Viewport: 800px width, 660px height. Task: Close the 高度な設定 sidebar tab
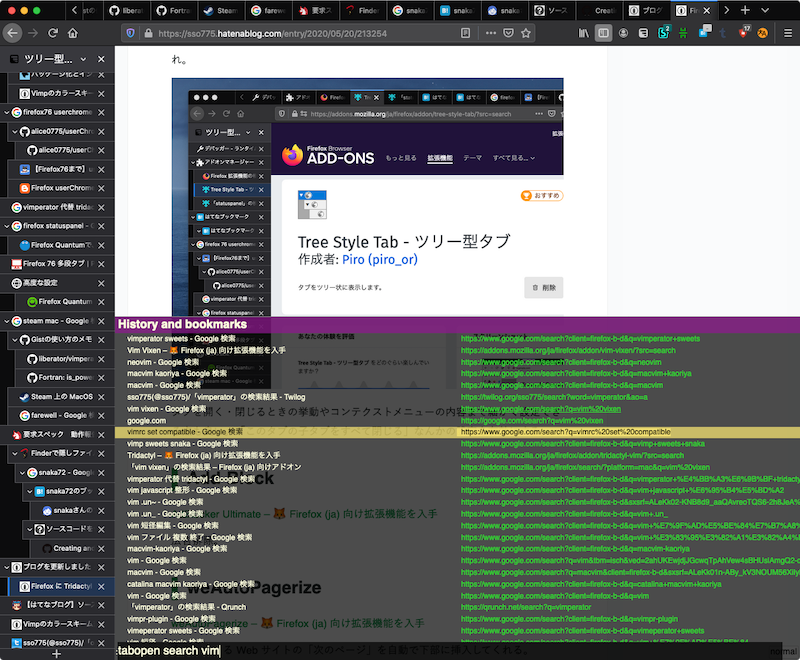pos(101,283)
